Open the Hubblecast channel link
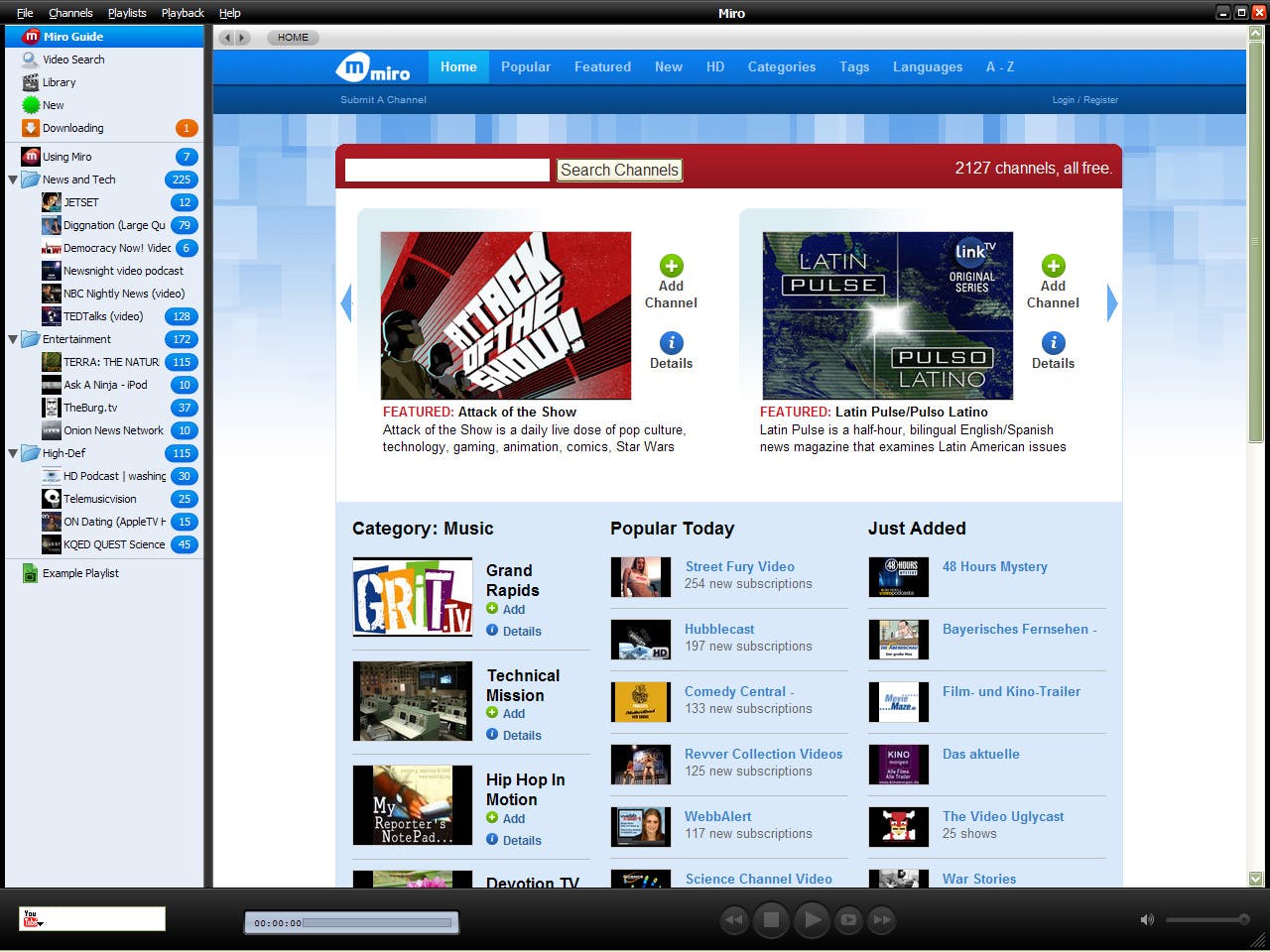 (x=719, y=629)
